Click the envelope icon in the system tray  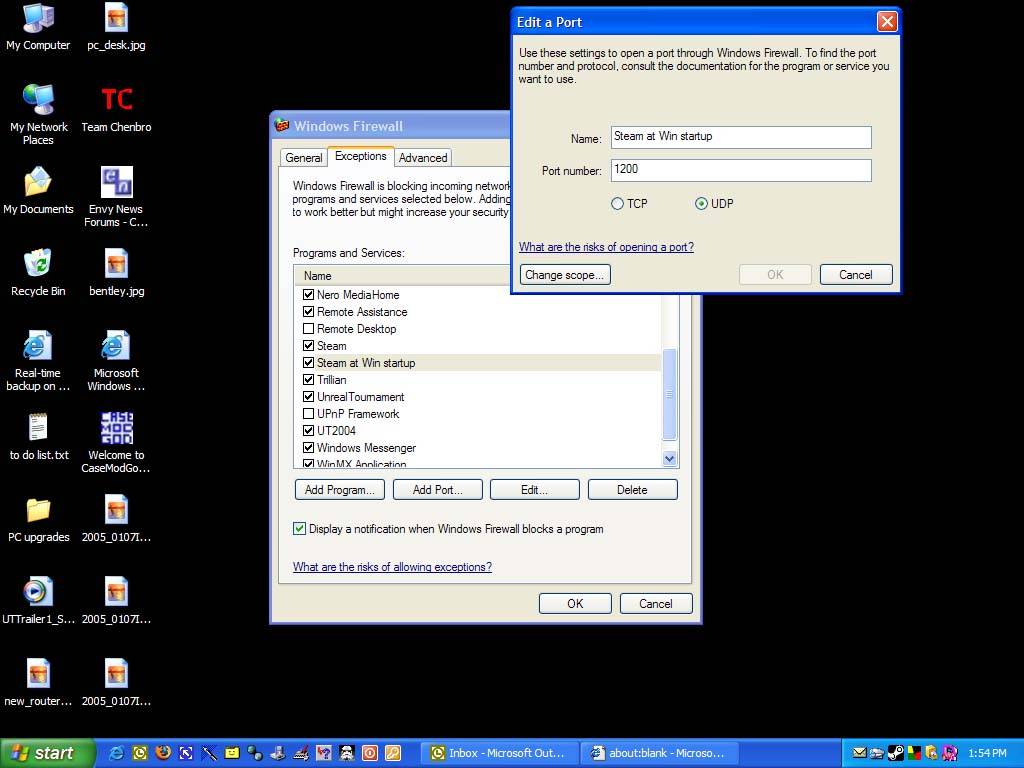(859, 753)
